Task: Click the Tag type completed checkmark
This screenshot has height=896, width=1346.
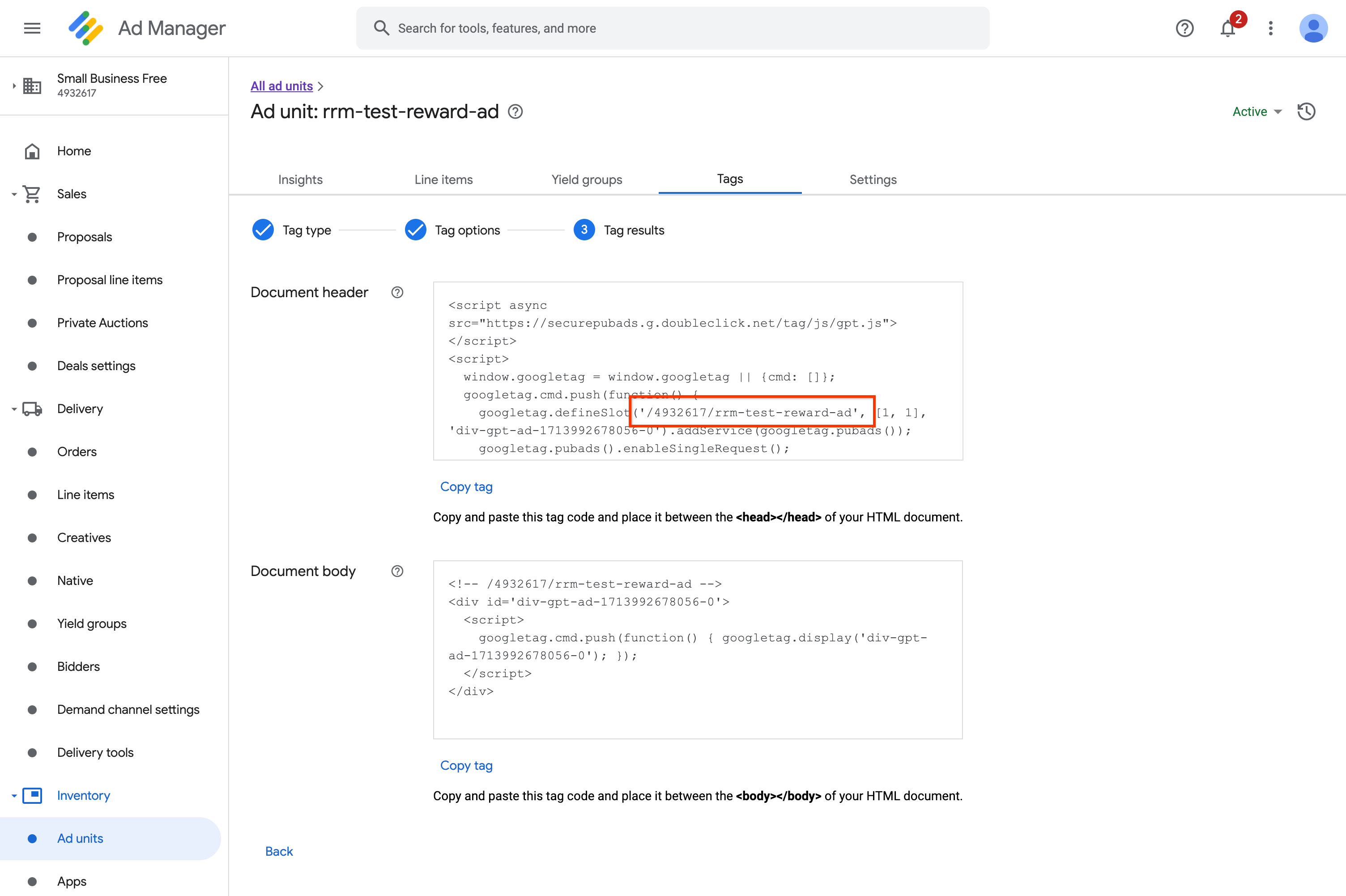Action: tap(263, 230)
